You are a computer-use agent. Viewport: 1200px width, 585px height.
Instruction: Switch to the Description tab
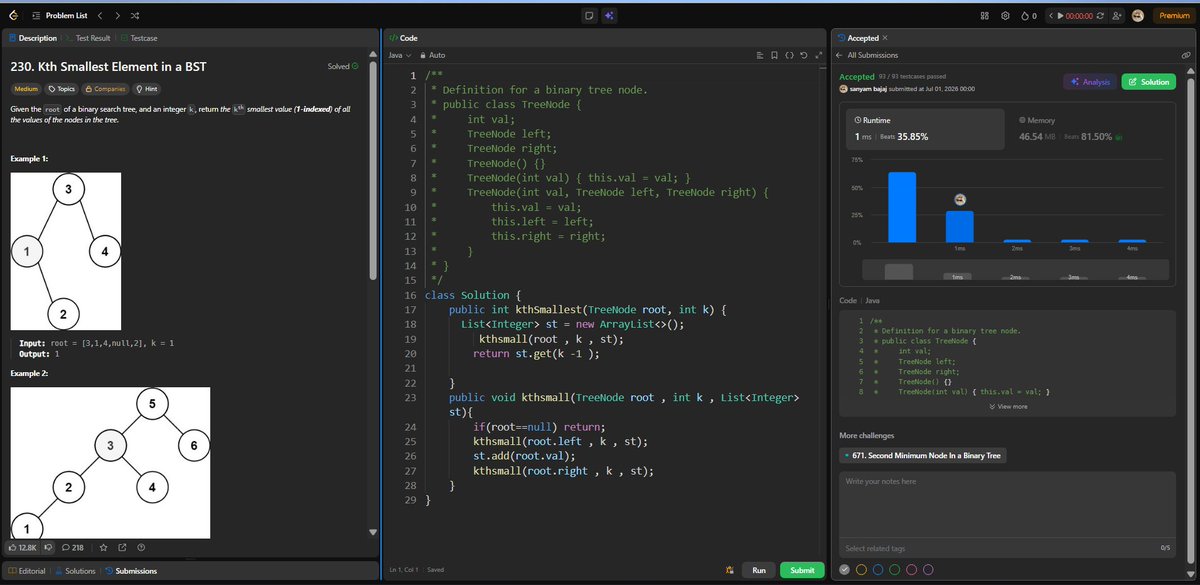click(32, 37)
